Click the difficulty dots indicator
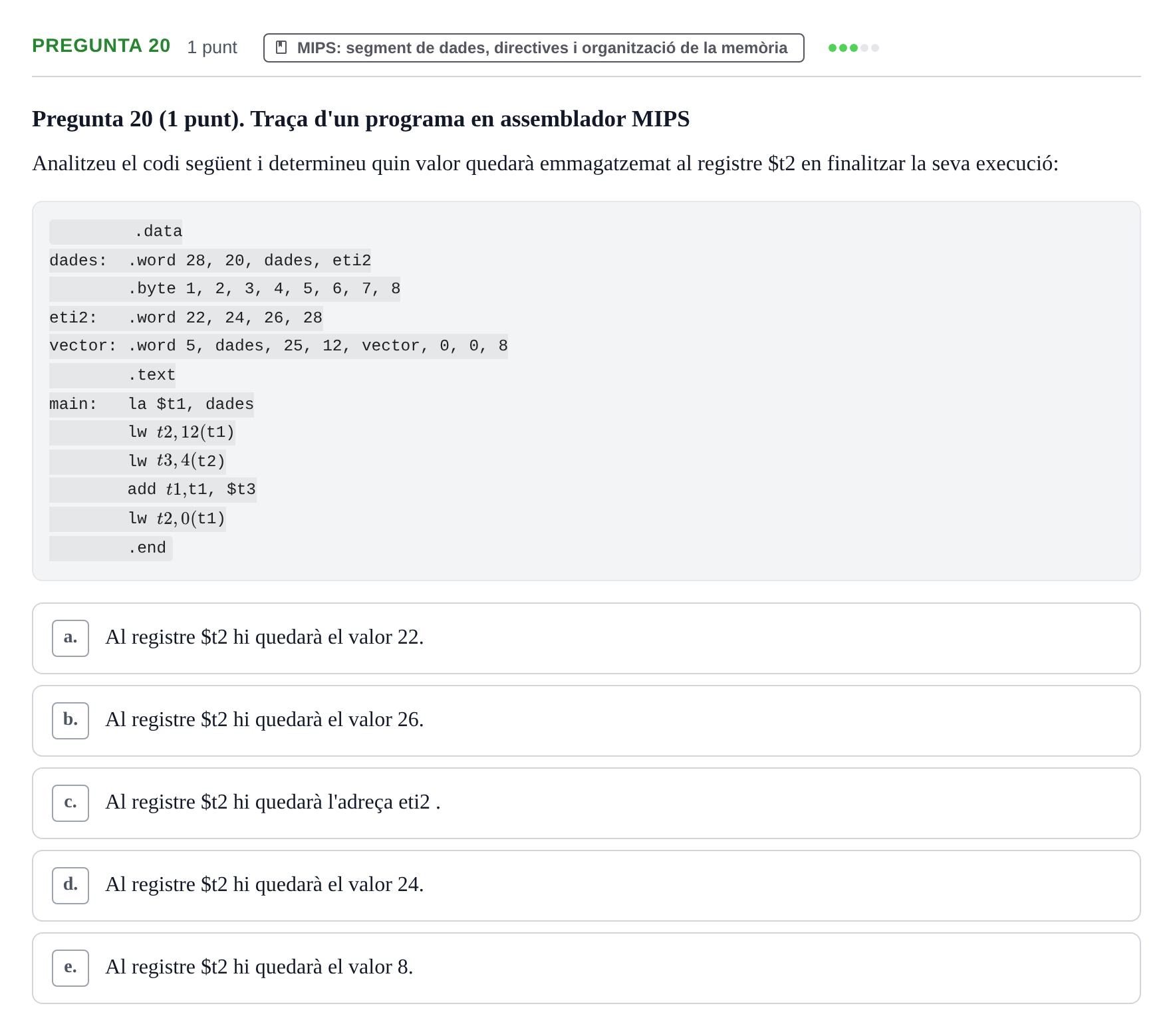This screenshot has height=1036, width=1173. 854,48
